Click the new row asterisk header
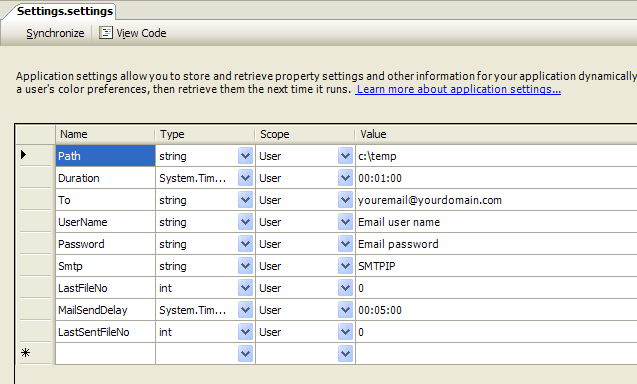The height and width of the screenshot is (384, 637). tap(25, 353)
